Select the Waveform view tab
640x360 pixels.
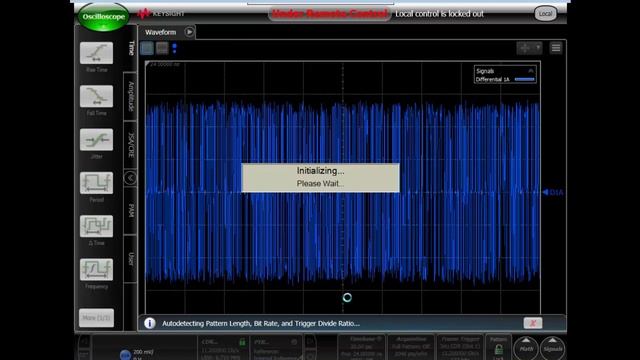tap(160, 32)
